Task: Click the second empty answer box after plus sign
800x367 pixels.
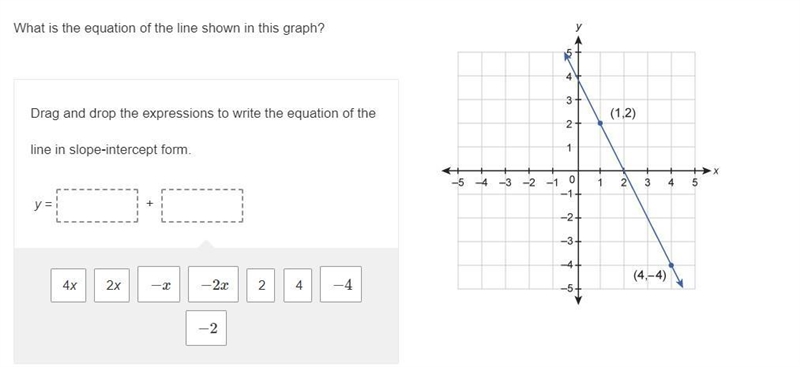Action: (202, 206)
